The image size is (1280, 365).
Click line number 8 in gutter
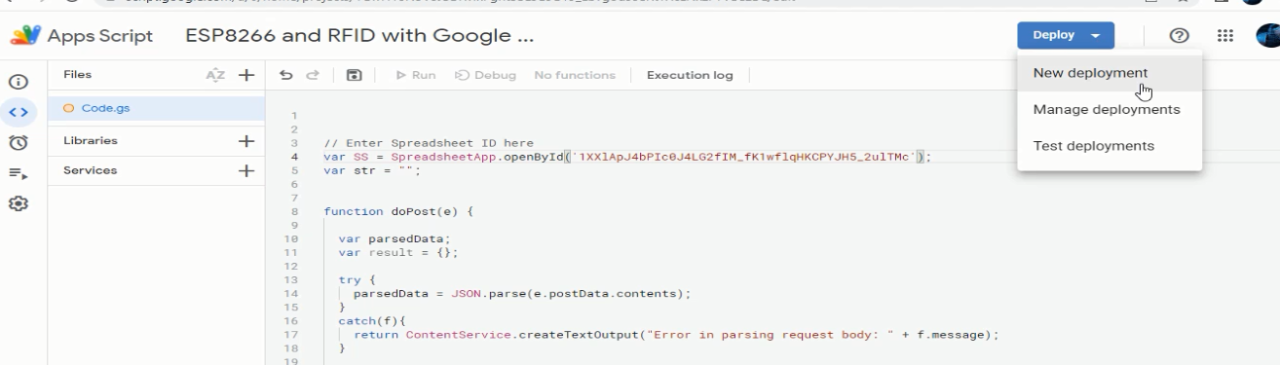295,212
